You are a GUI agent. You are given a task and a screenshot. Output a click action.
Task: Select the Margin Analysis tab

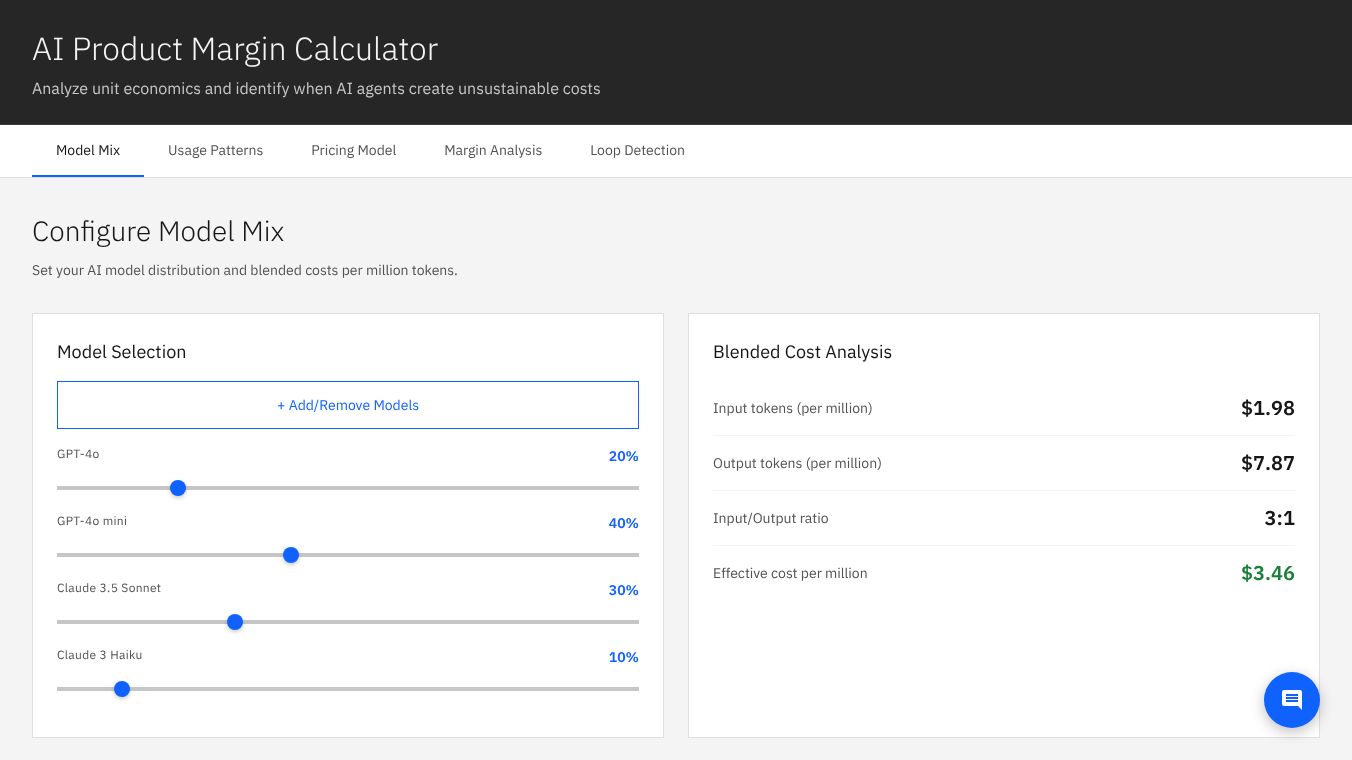tap(493, 151)
